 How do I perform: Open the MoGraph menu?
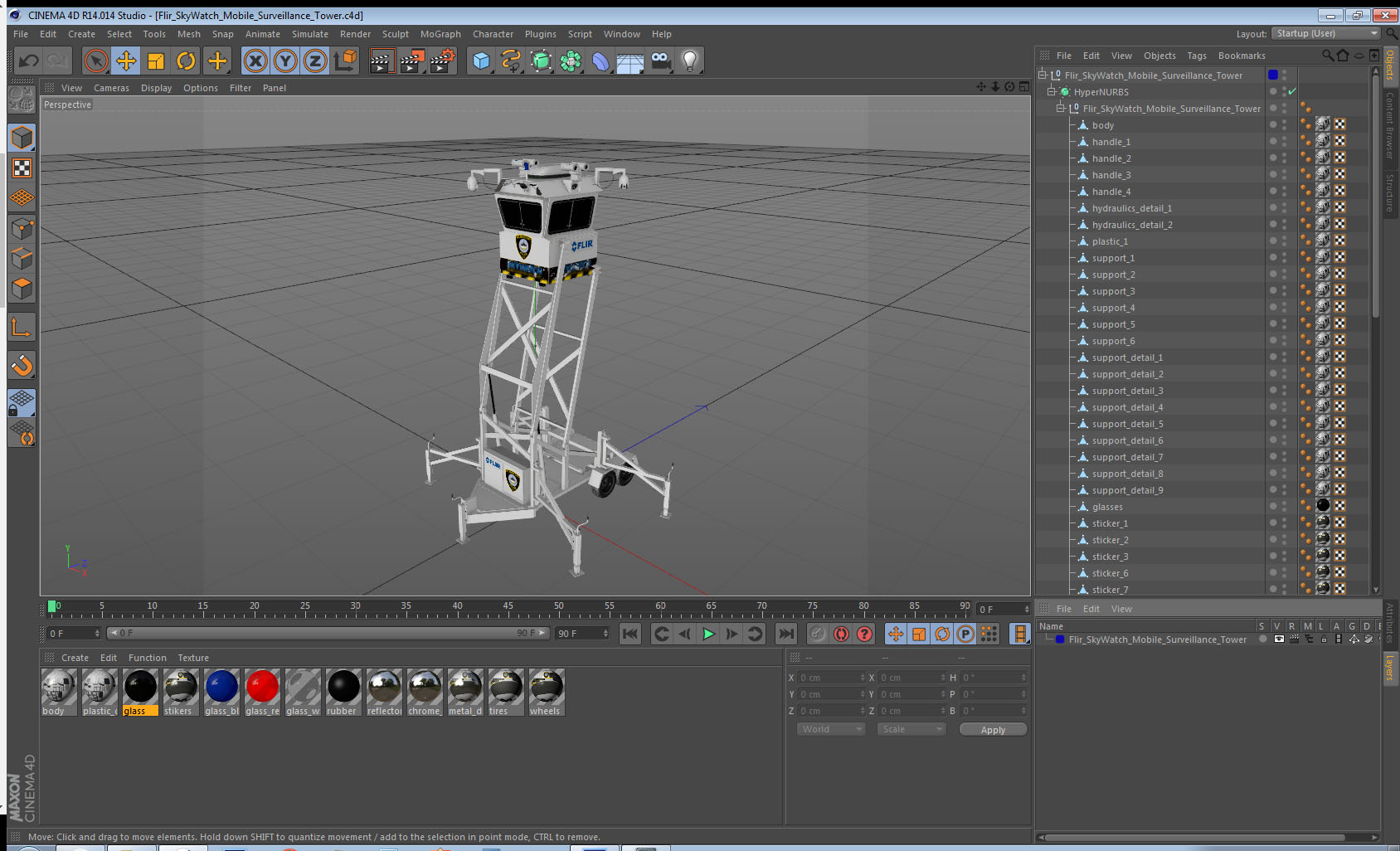pos(440,34)
